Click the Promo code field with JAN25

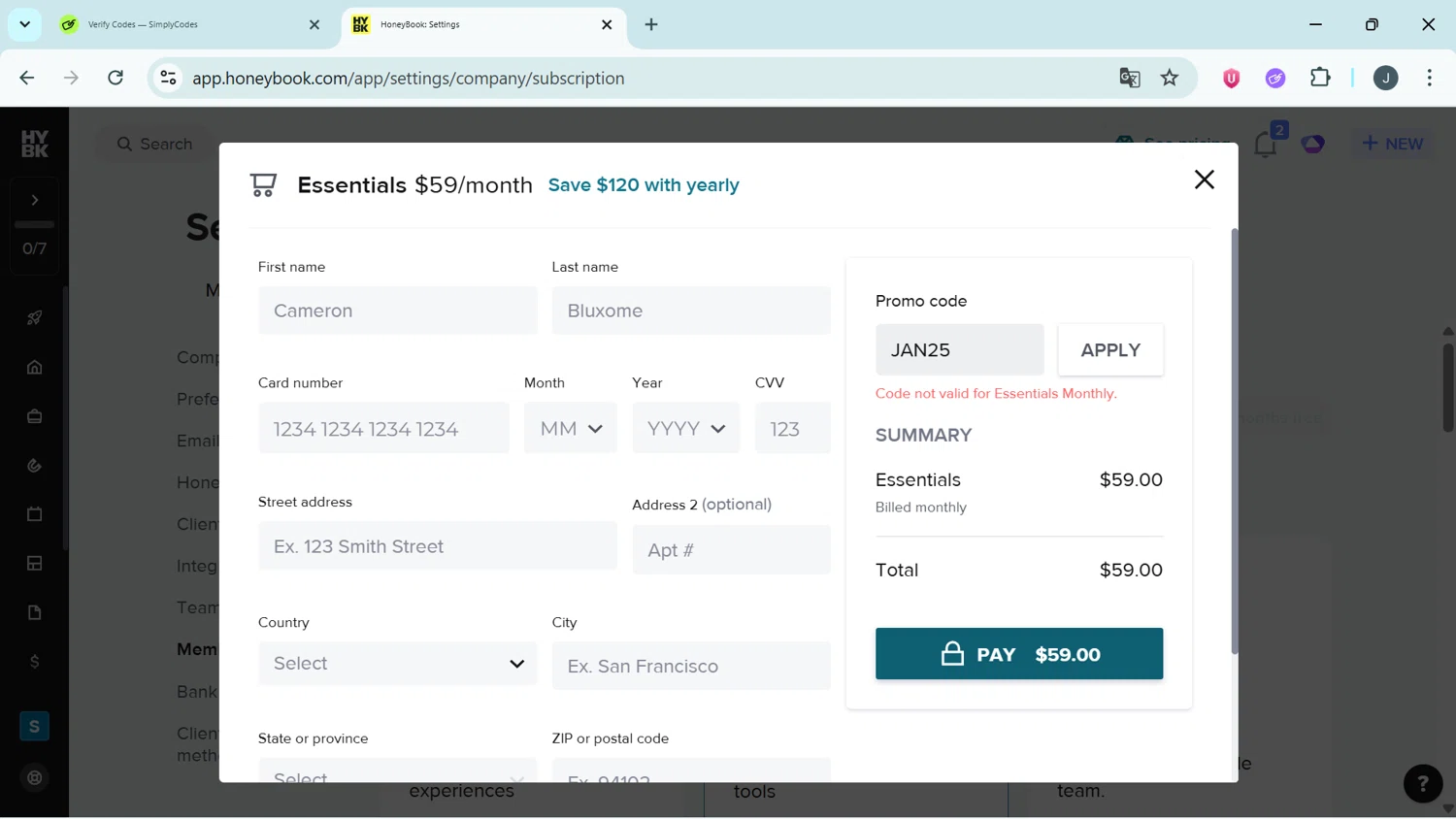click(960, 349)
